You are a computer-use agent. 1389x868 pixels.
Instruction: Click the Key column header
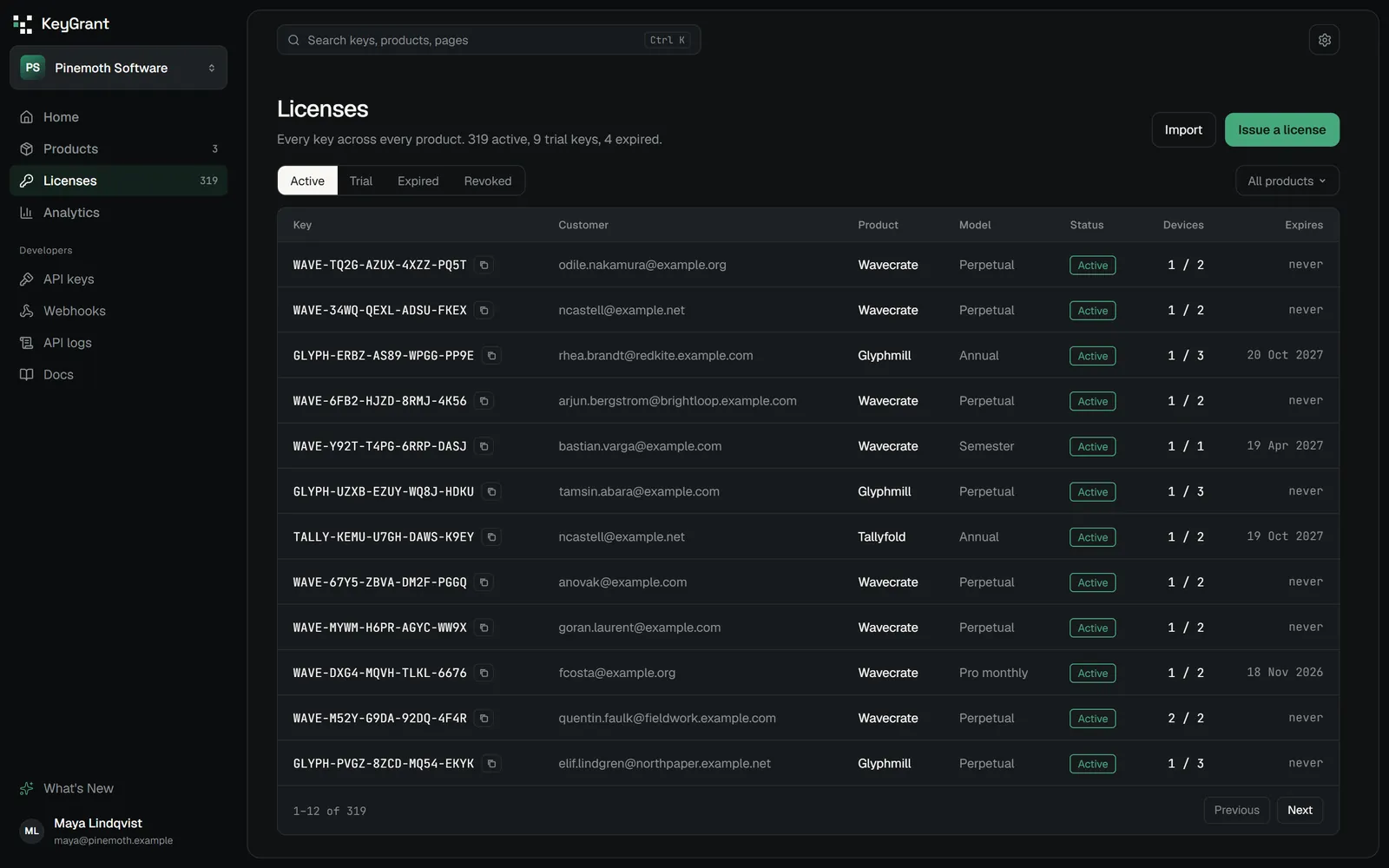302,225
